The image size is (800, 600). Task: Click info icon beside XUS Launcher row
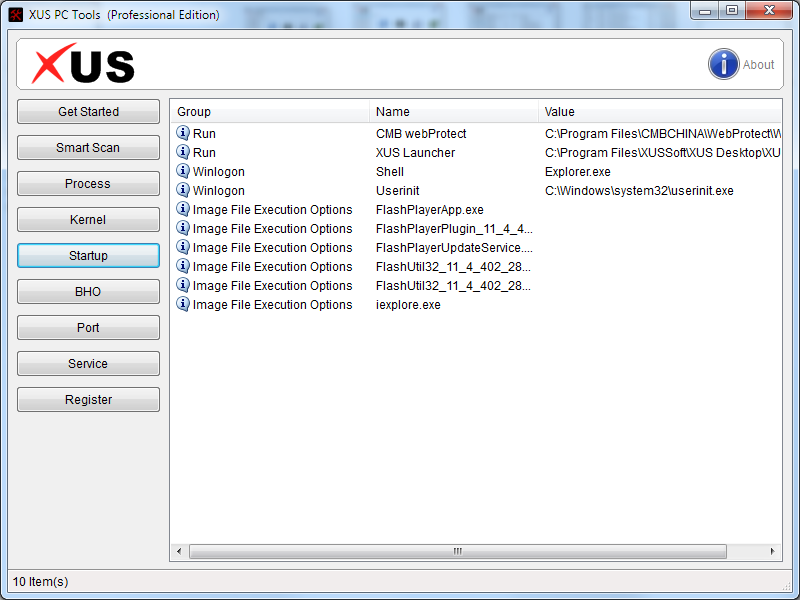pyautogui.click(x=183, y=152)
